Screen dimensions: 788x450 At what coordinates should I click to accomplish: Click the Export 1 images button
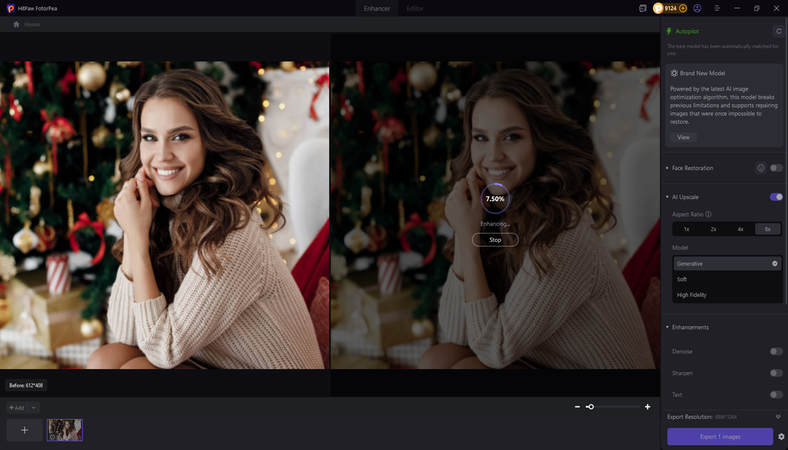tap(720, 437)
